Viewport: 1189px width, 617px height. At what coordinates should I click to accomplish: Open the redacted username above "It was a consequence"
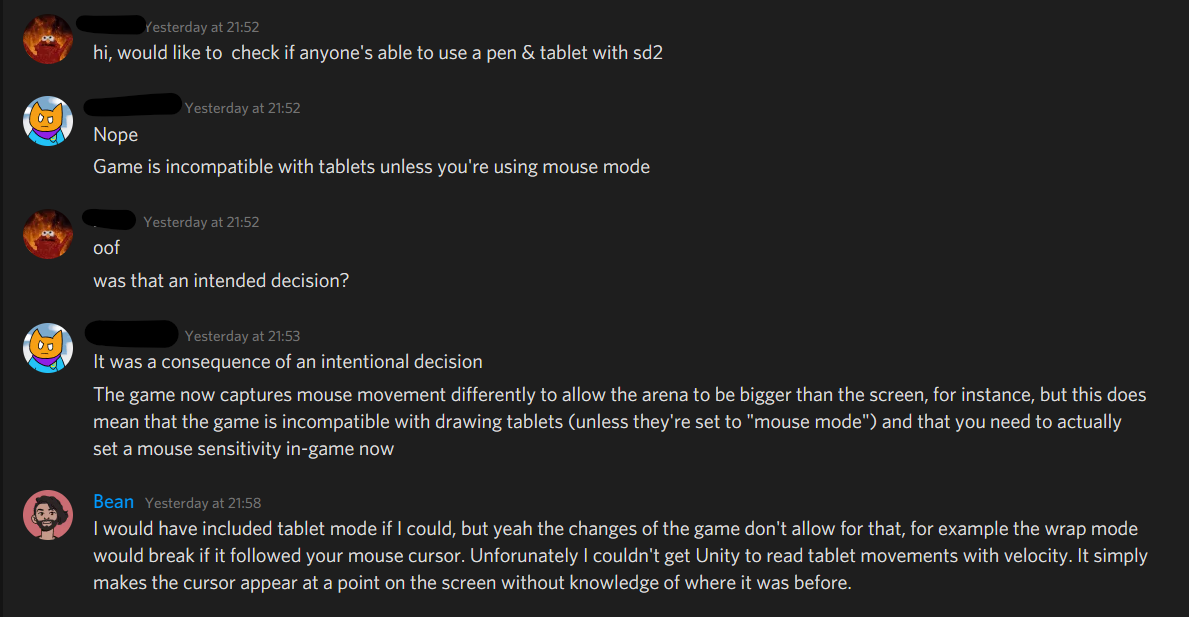pos(133,332)
